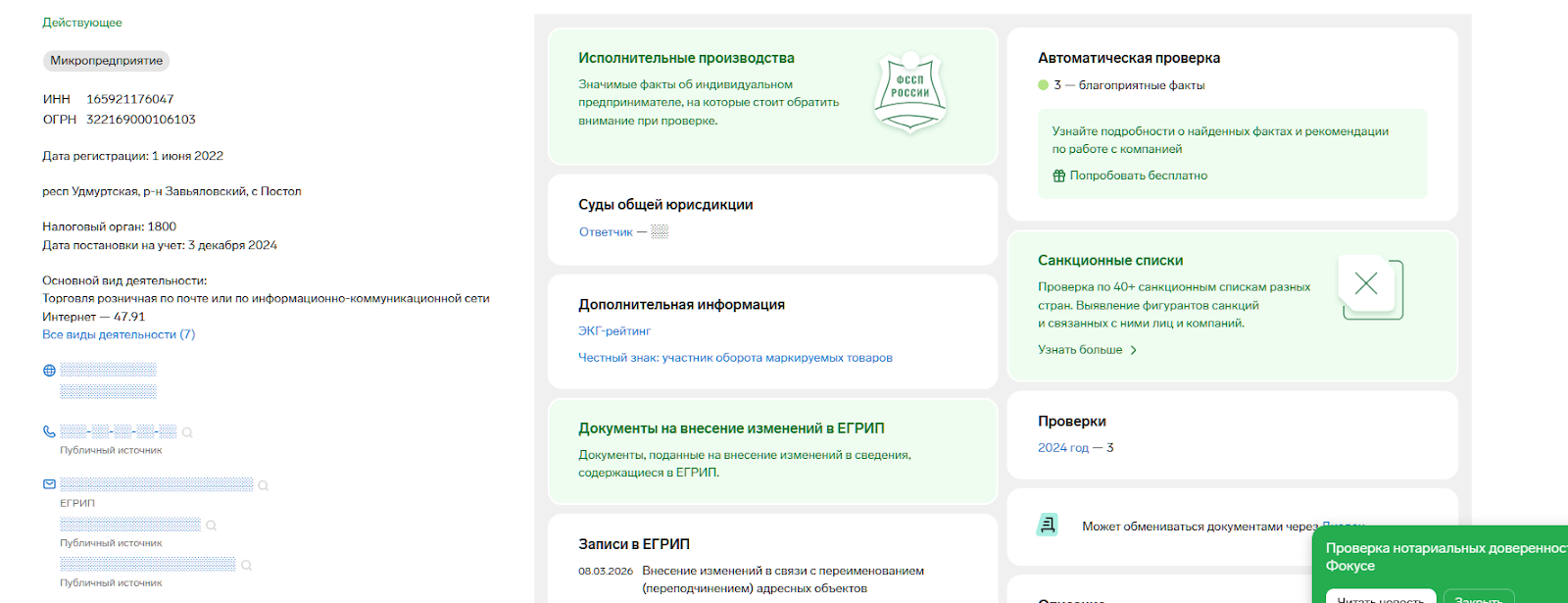The width and height of the screenshot is (1568, 603).
Task: Open the Санкционные списки heading
Action: pos(1110,261)
